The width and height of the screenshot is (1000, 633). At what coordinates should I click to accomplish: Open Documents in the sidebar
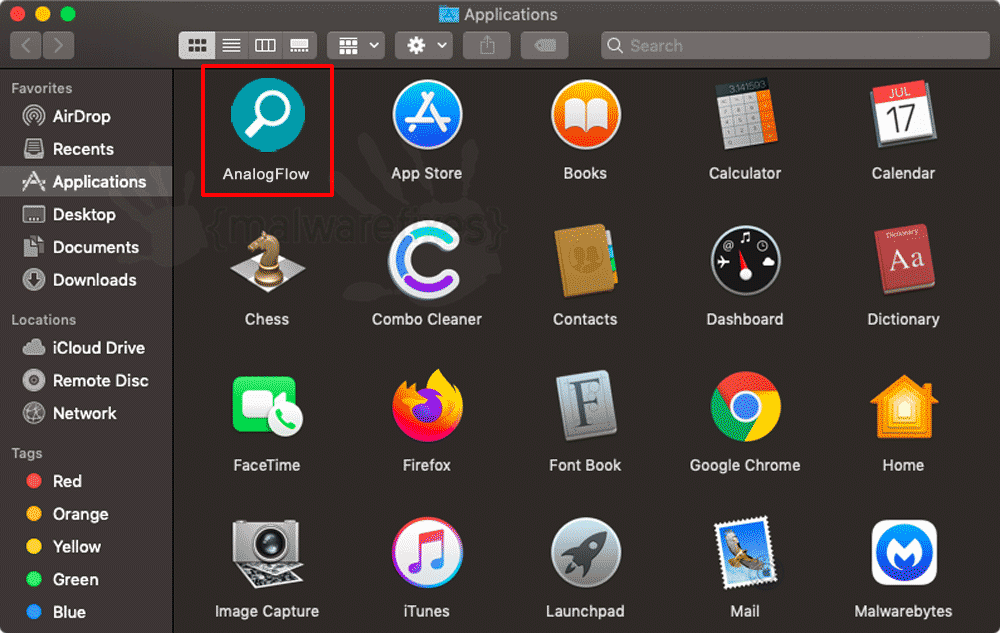pos(86,247)
